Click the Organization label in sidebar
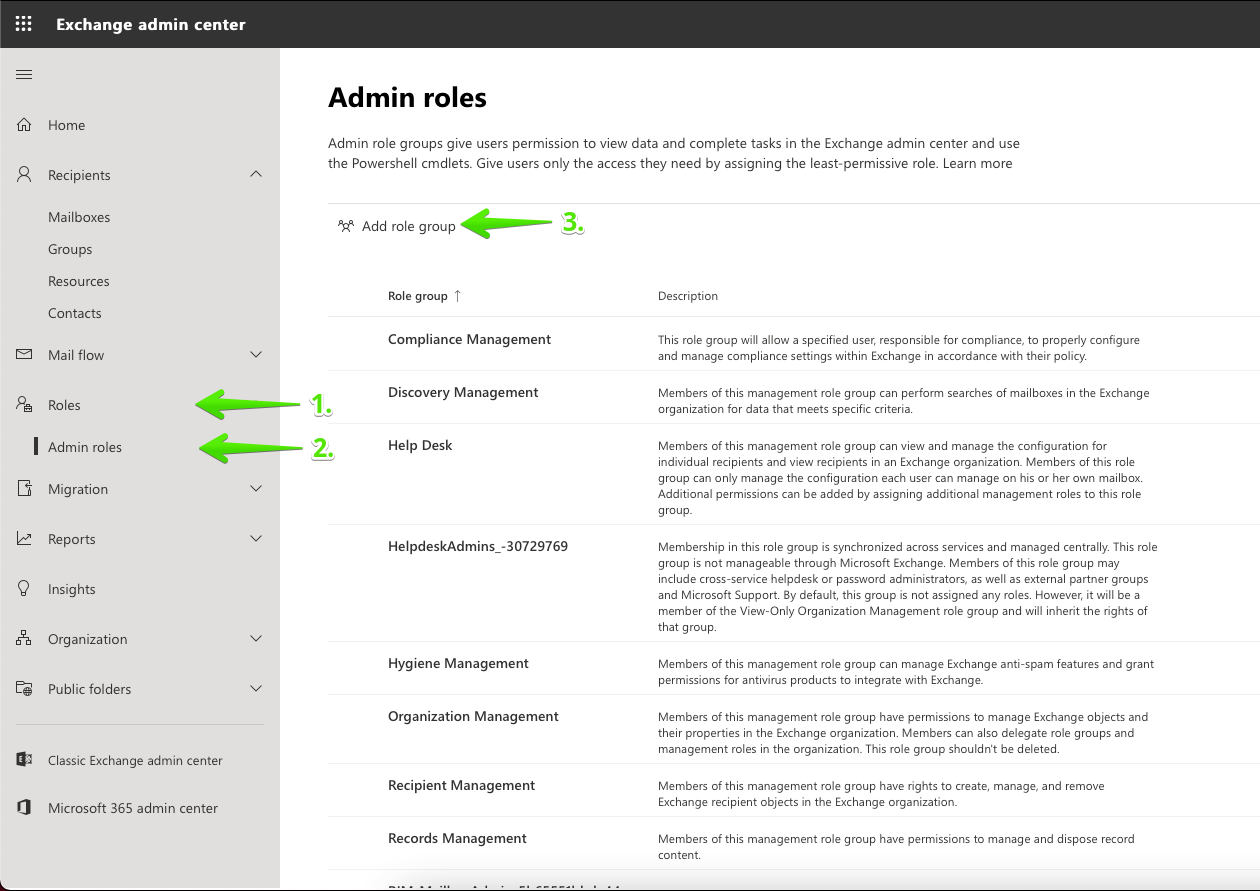 pos(88,639)
